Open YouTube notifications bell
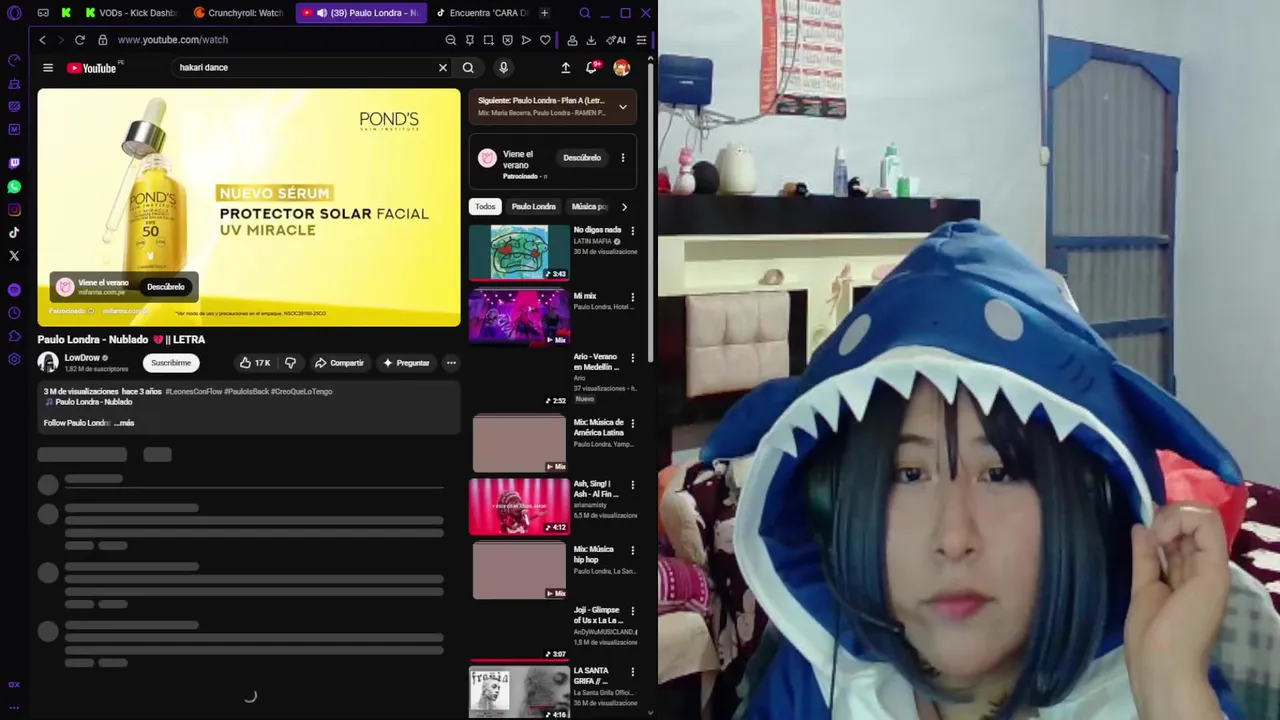1280x720 pixels. 591,68
